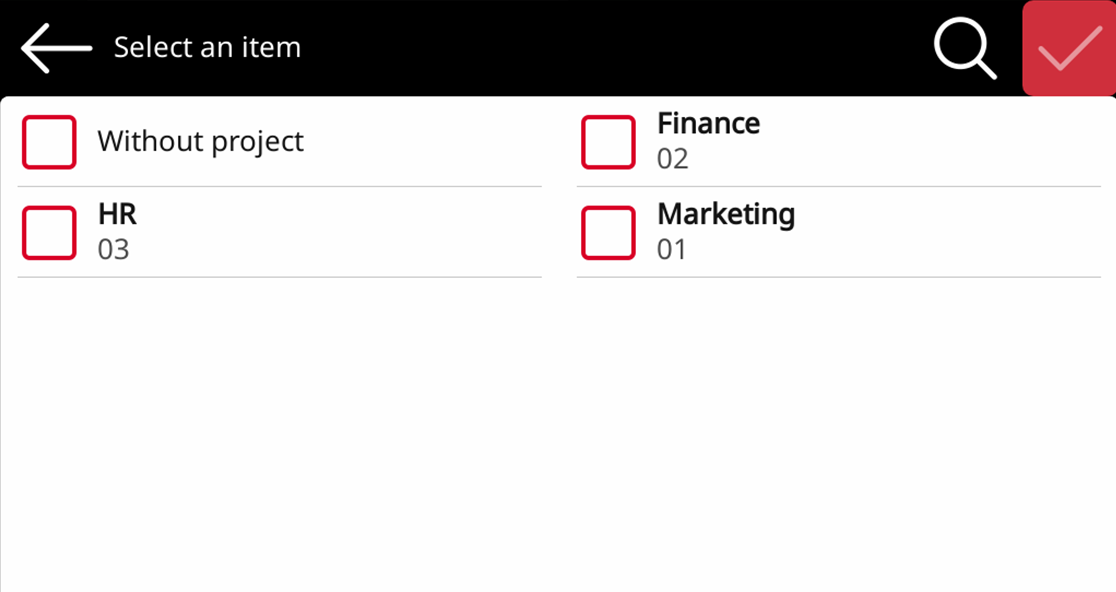Select the Marketing checkbox
Image resolution: width=1116 pixels, height=592 pixels.
608,232
